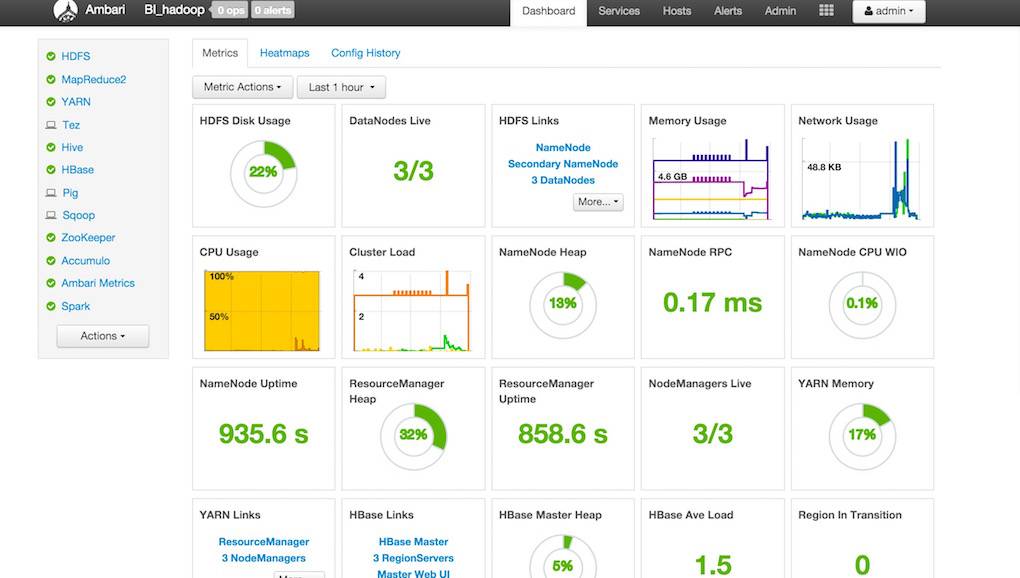Open the ZooKeeper service link

point(88,238)
